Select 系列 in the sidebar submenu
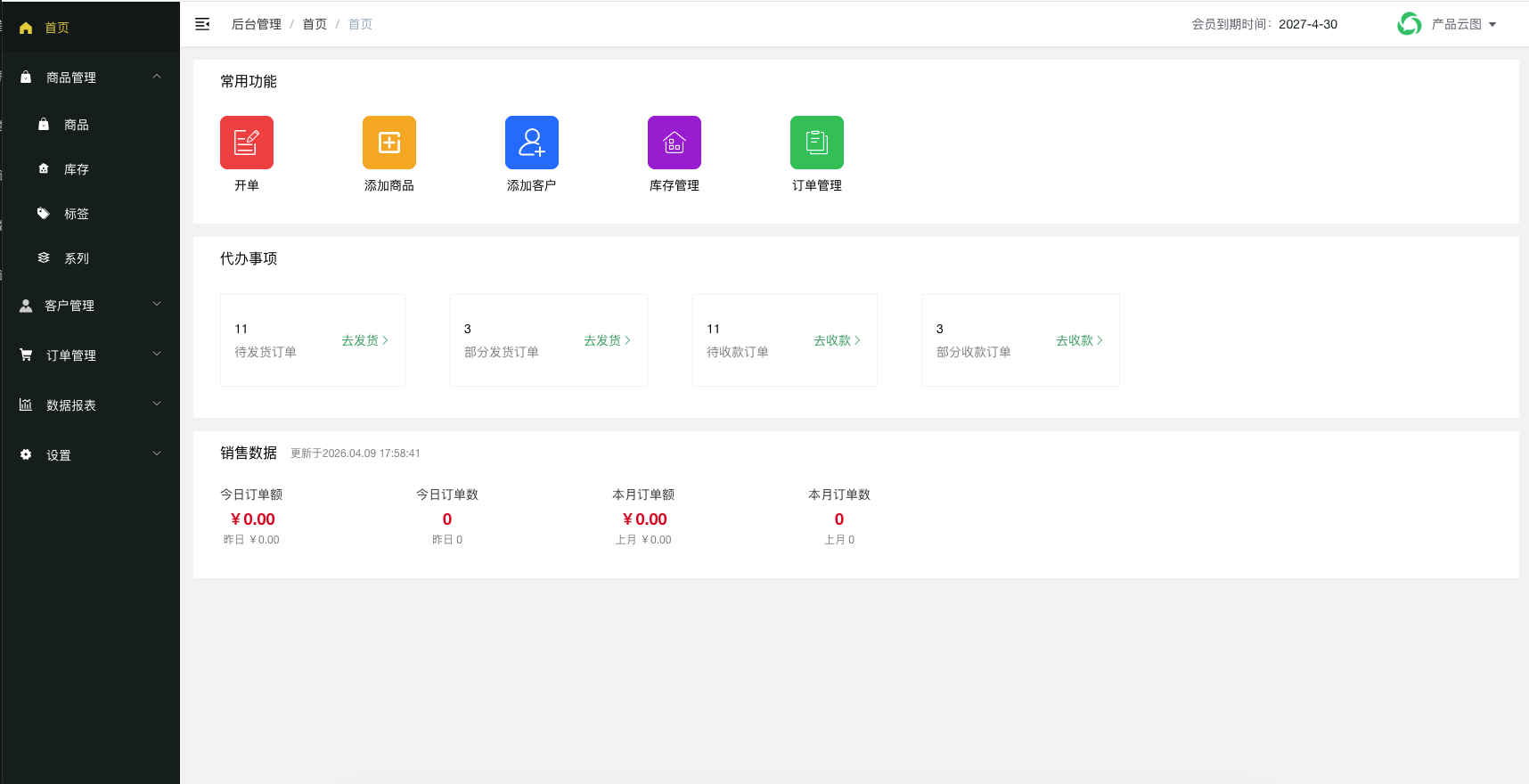 coord(77,258)
